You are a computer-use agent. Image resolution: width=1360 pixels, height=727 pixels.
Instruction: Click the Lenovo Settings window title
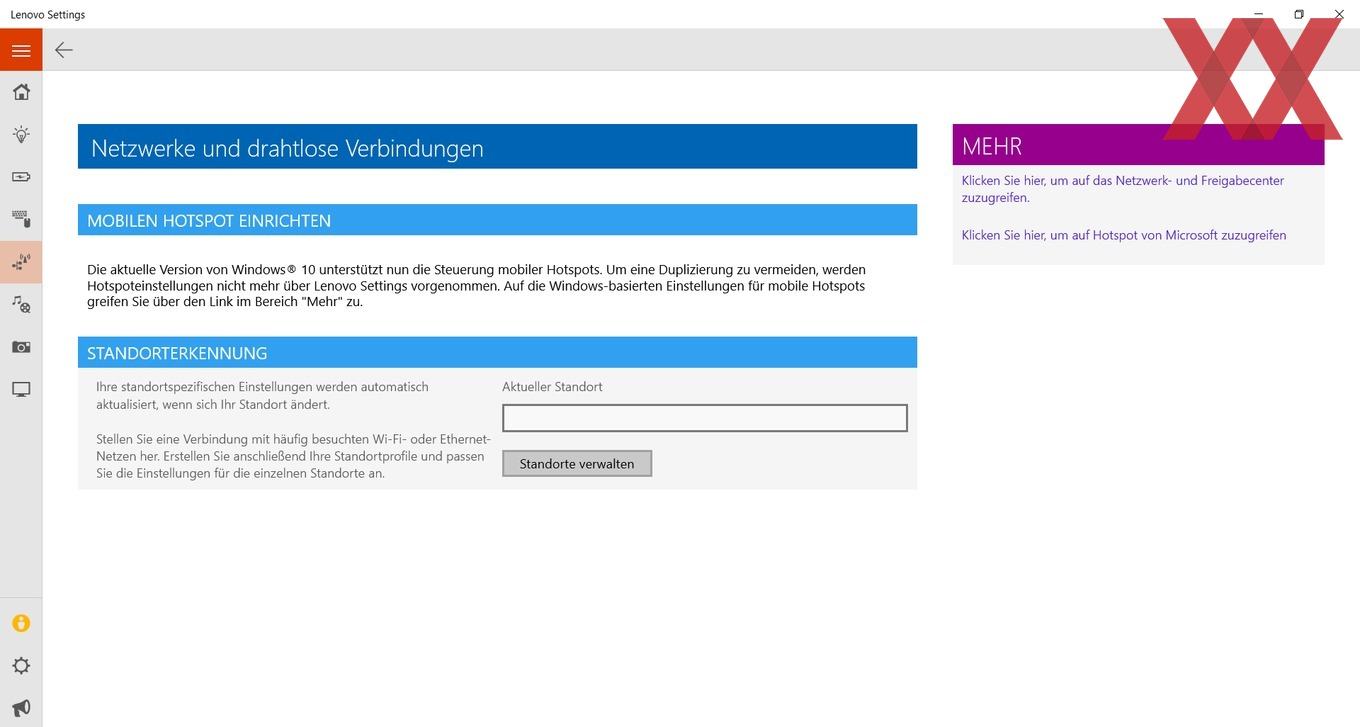coord(48,14)
